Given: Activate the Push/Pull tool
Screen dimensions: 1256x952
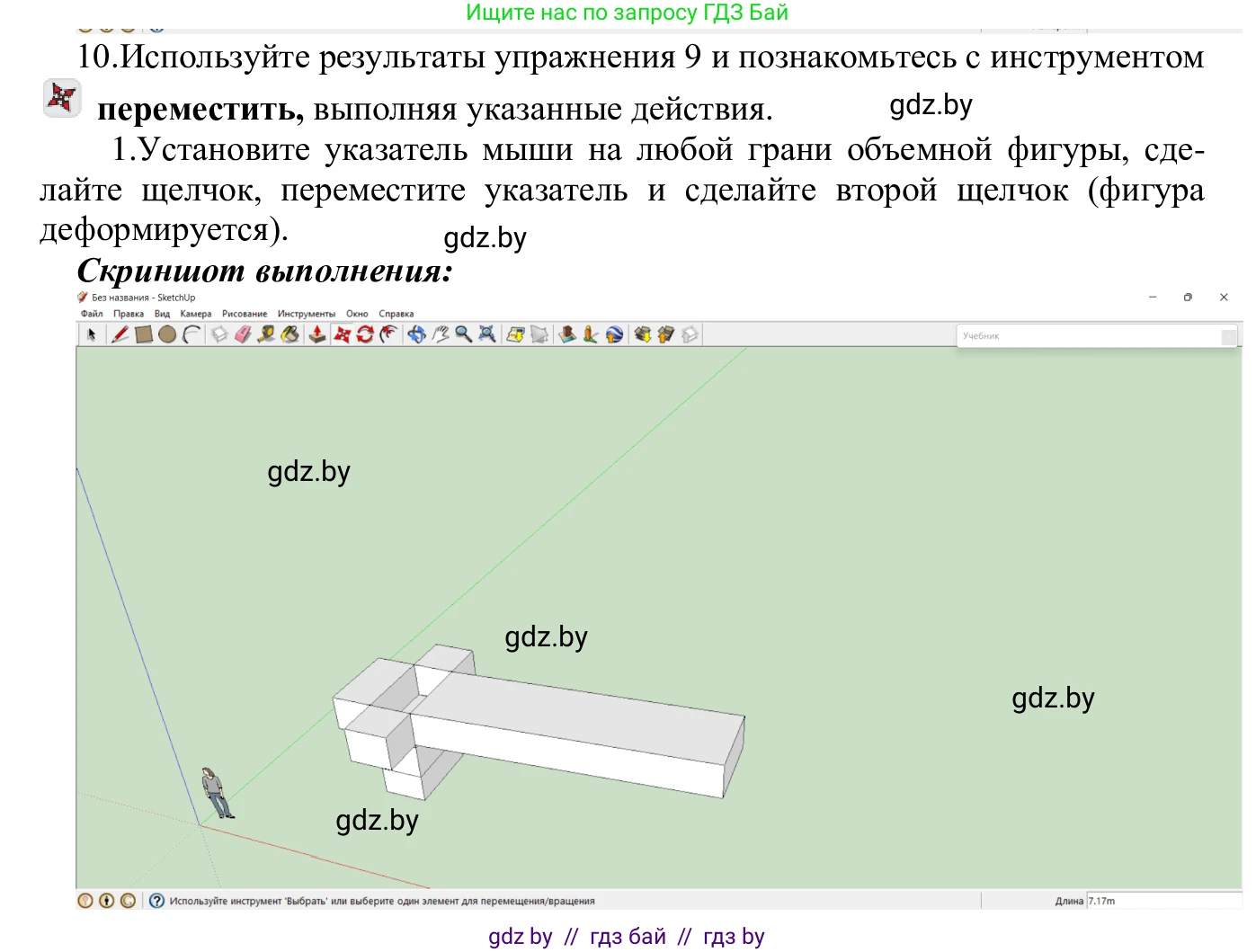Looking at the screenshot, I should click(x=315, y=334).
